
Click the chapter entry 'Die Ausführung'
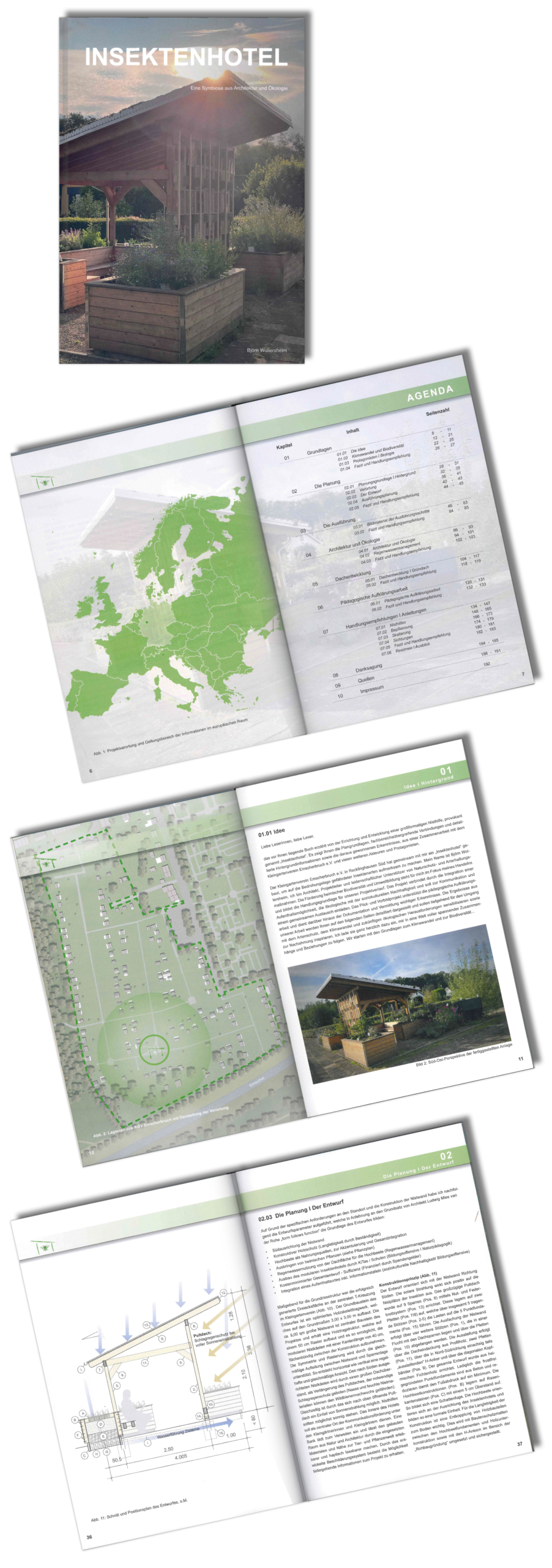[x=339, y=522]
